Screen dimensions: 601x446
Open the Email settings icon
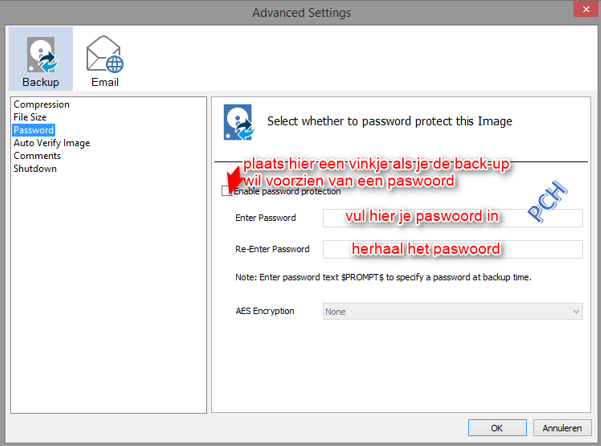click(104, 53)
